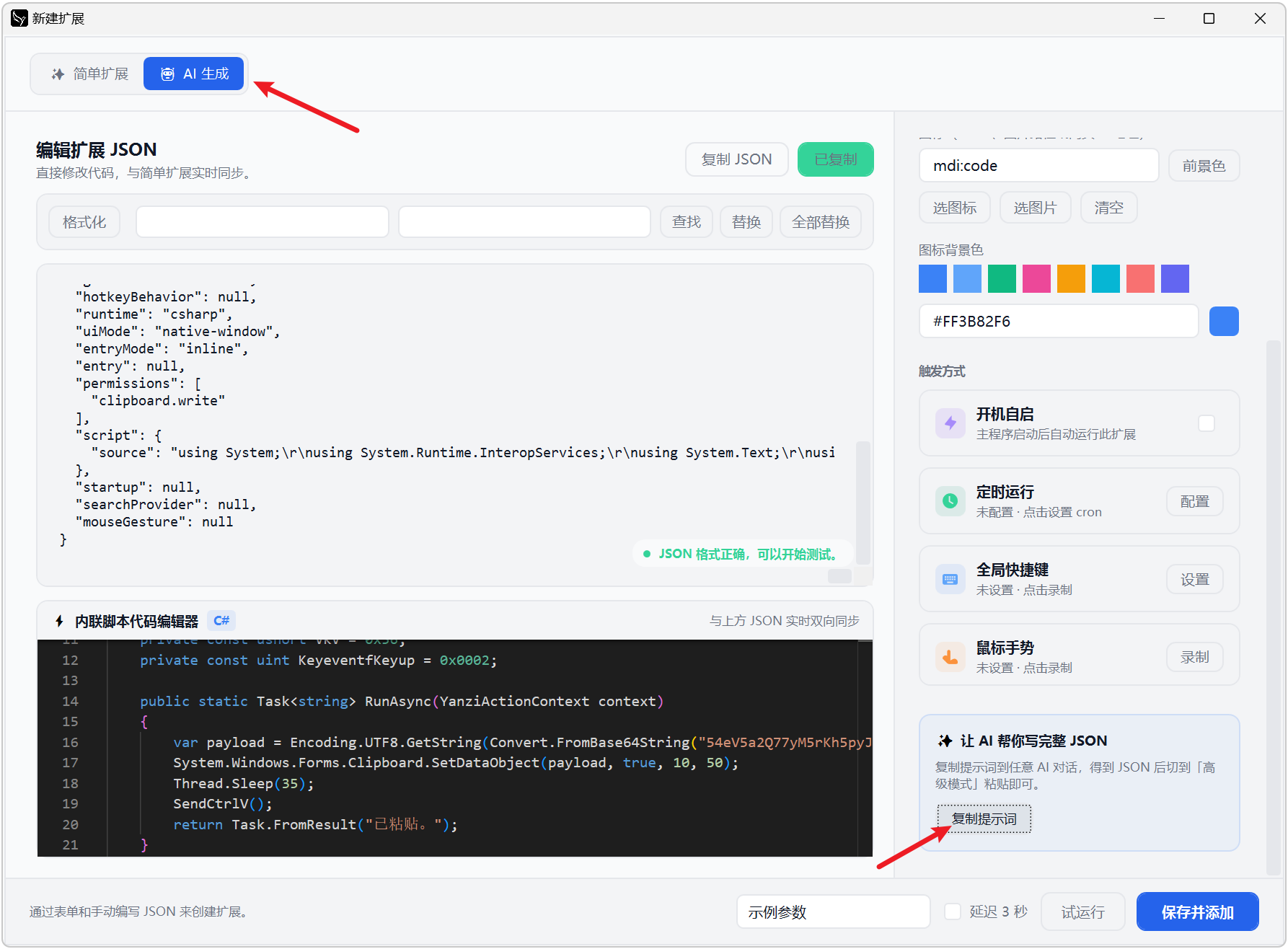Click the JSON editor vertical scrollbar
Viewport: 1288px width, 949px height.
coord(863,502)
